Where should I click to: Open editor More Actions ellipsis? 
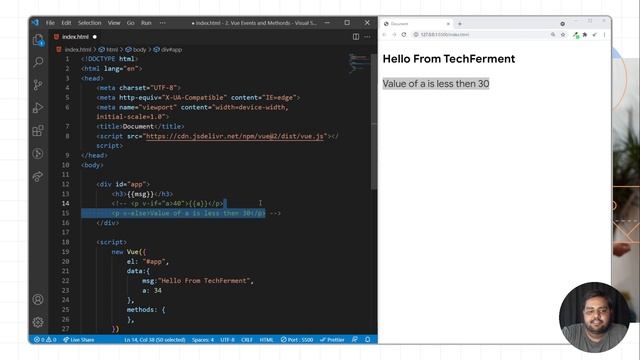pos(367,37)
